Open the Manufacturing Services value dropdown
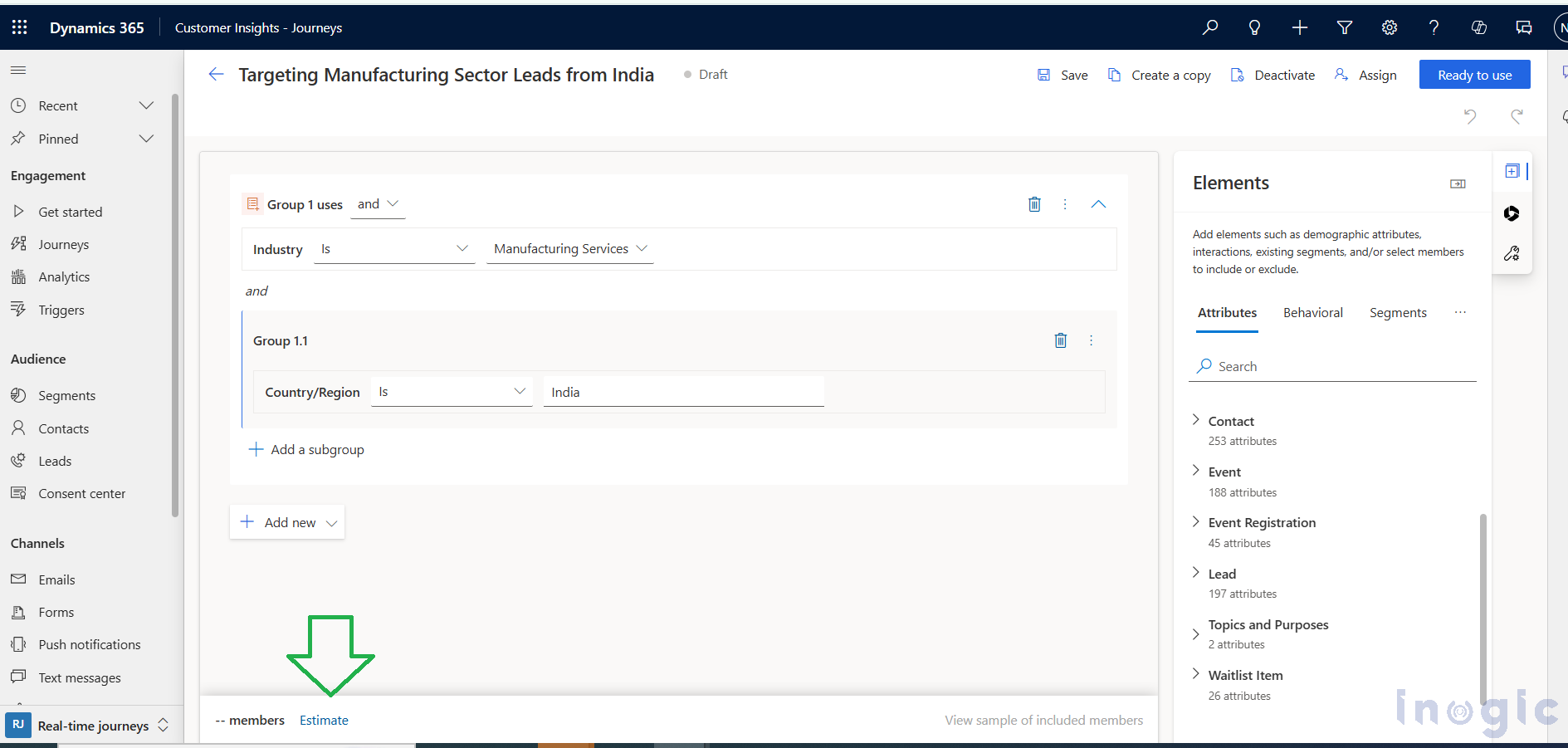The height and width of the screenshot is (748, 1568). tap(569, 248)
